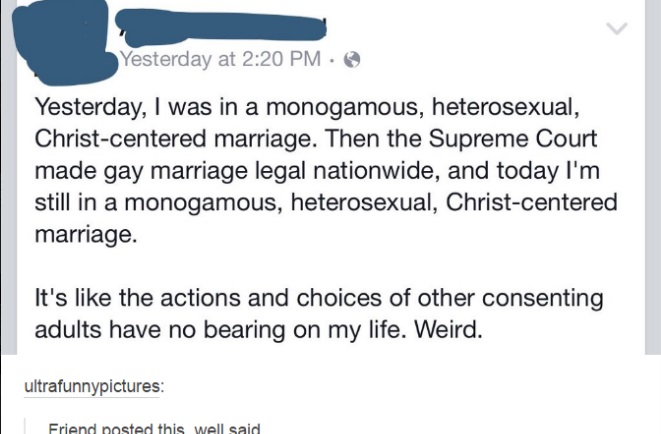Click the globe public-privacy icon
This screenshot has width=661, height=434.
point(352,60)
